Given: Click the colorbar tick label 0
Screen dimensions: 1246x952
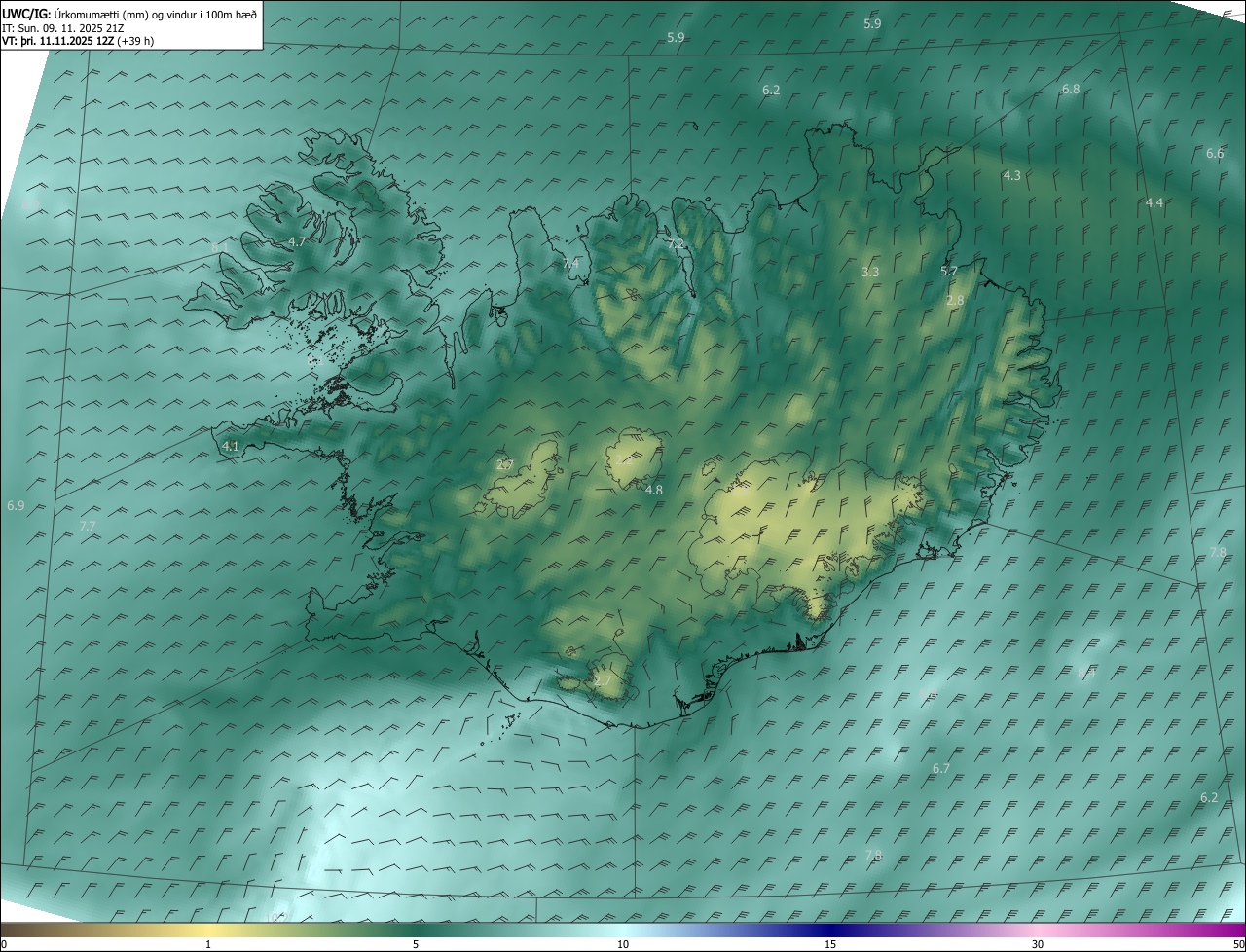Looking at the screenshot, I should 4,944.
